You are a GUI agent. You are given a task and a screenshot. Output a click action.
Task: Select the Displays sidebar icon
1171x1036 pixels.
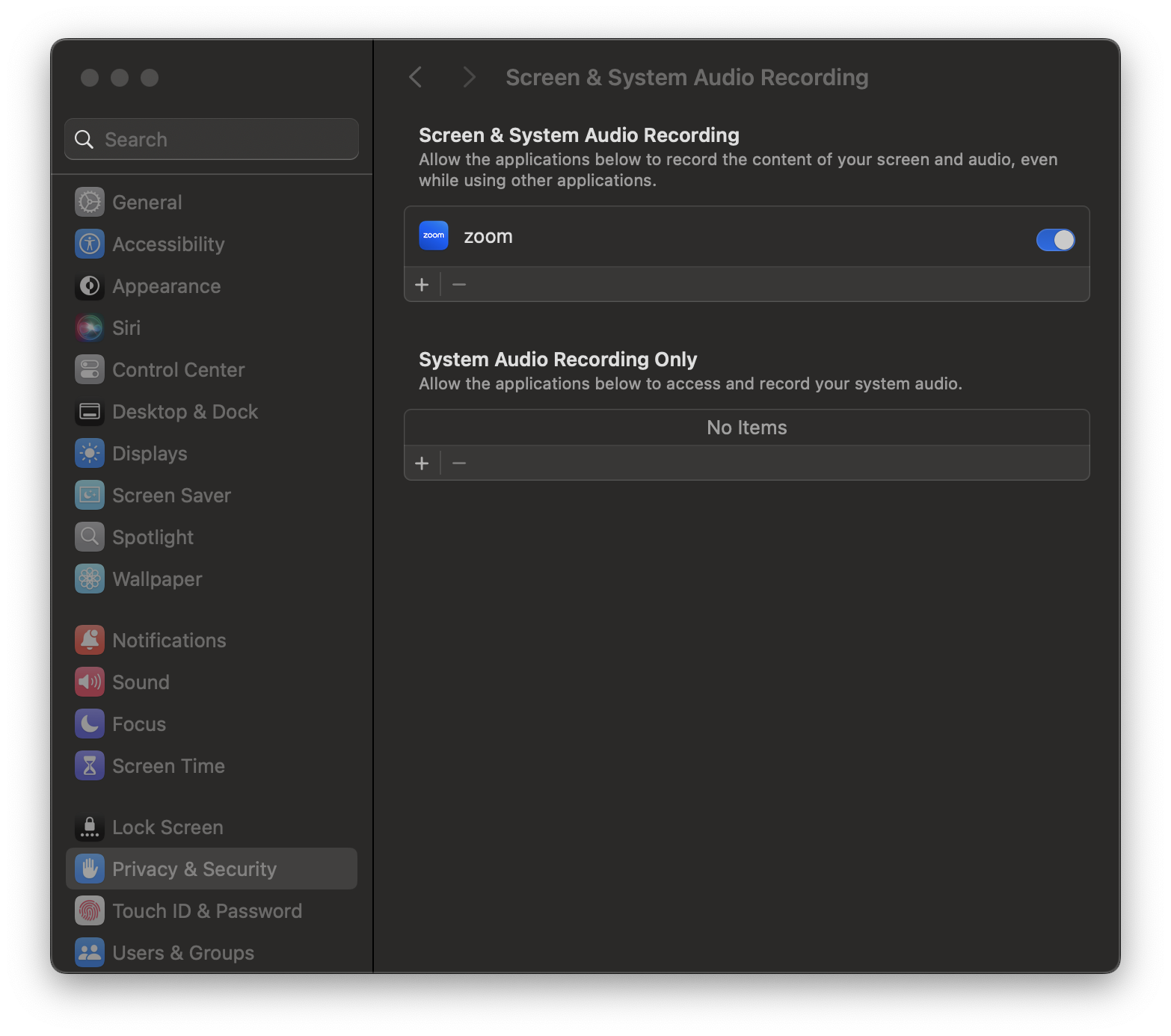tap(89, 453)
